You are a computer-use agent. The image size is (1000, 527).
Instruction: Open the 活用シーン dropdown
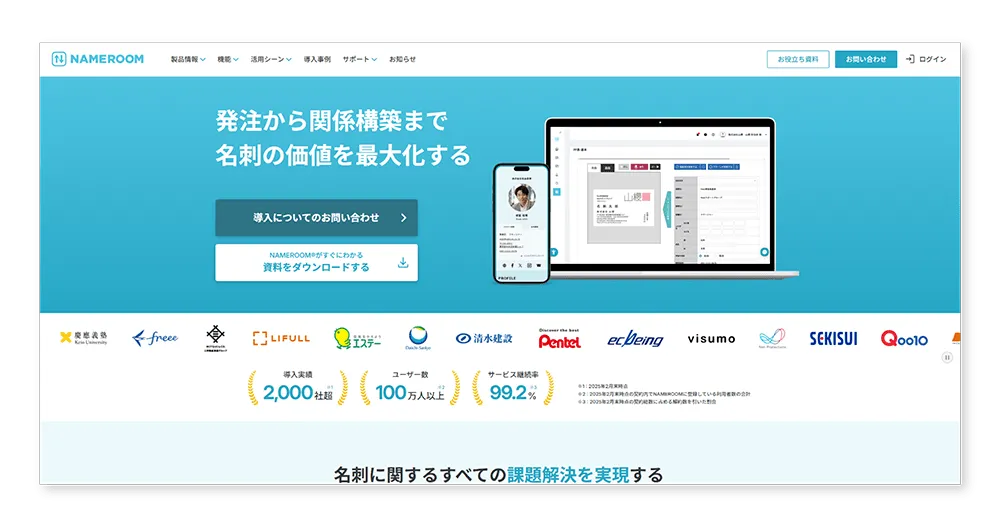coord(271,59)
